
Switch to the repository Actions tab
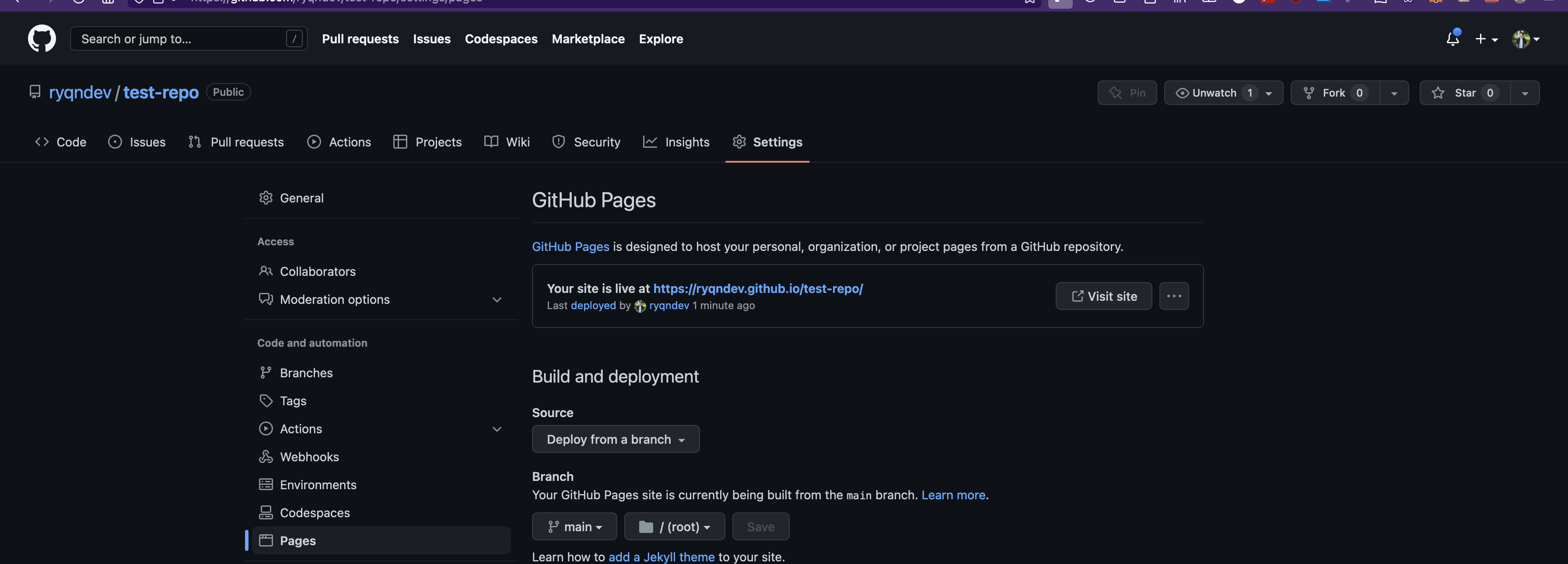[x=339, y=142]
